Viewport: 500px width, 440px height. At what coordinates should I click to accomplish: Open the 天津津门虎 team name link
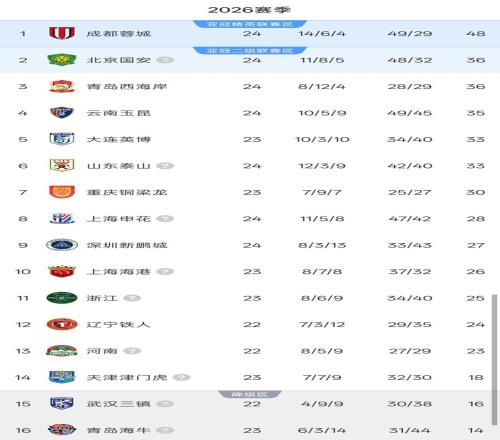point(127,377)
